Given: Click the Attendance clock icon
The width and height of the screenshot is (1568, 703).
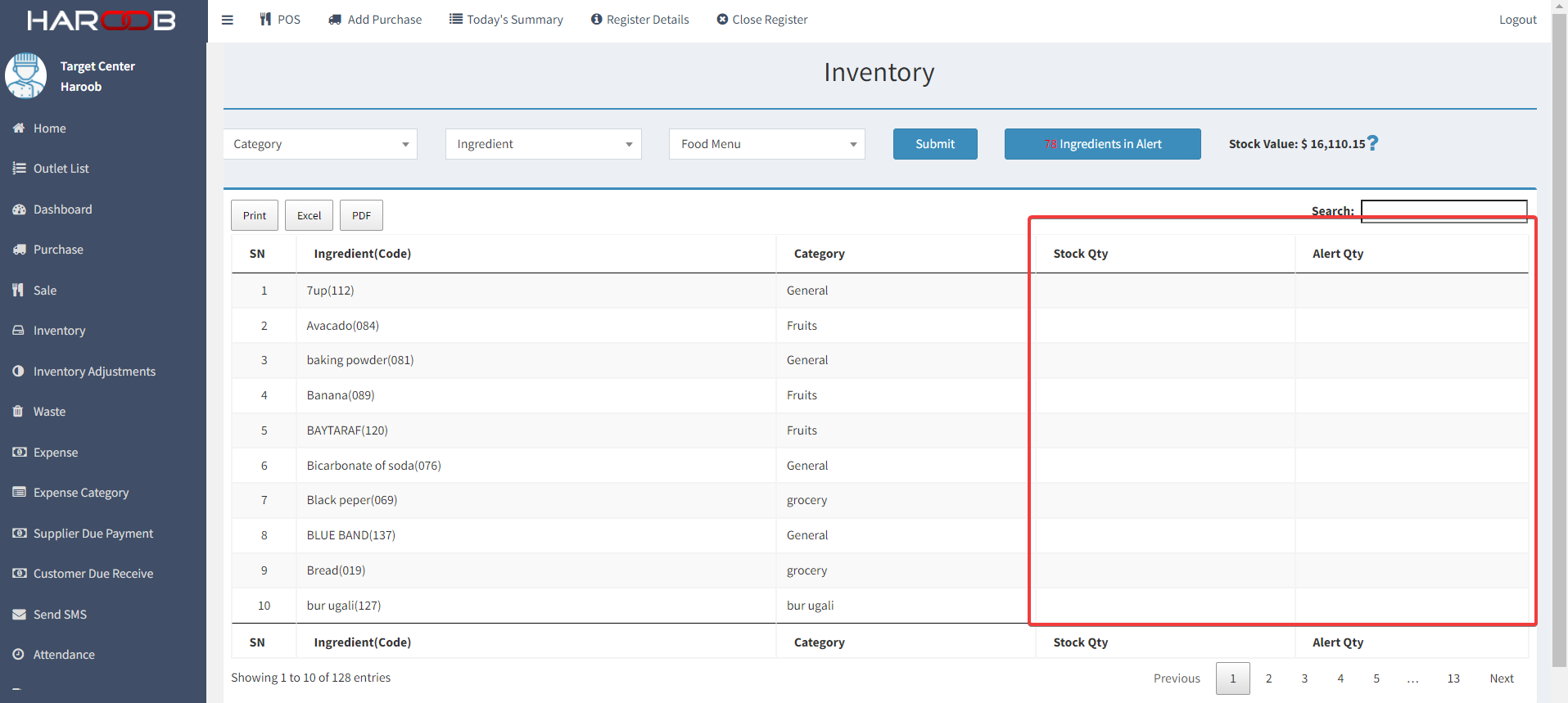Looking at the screenshot, I should click(18, 654).
